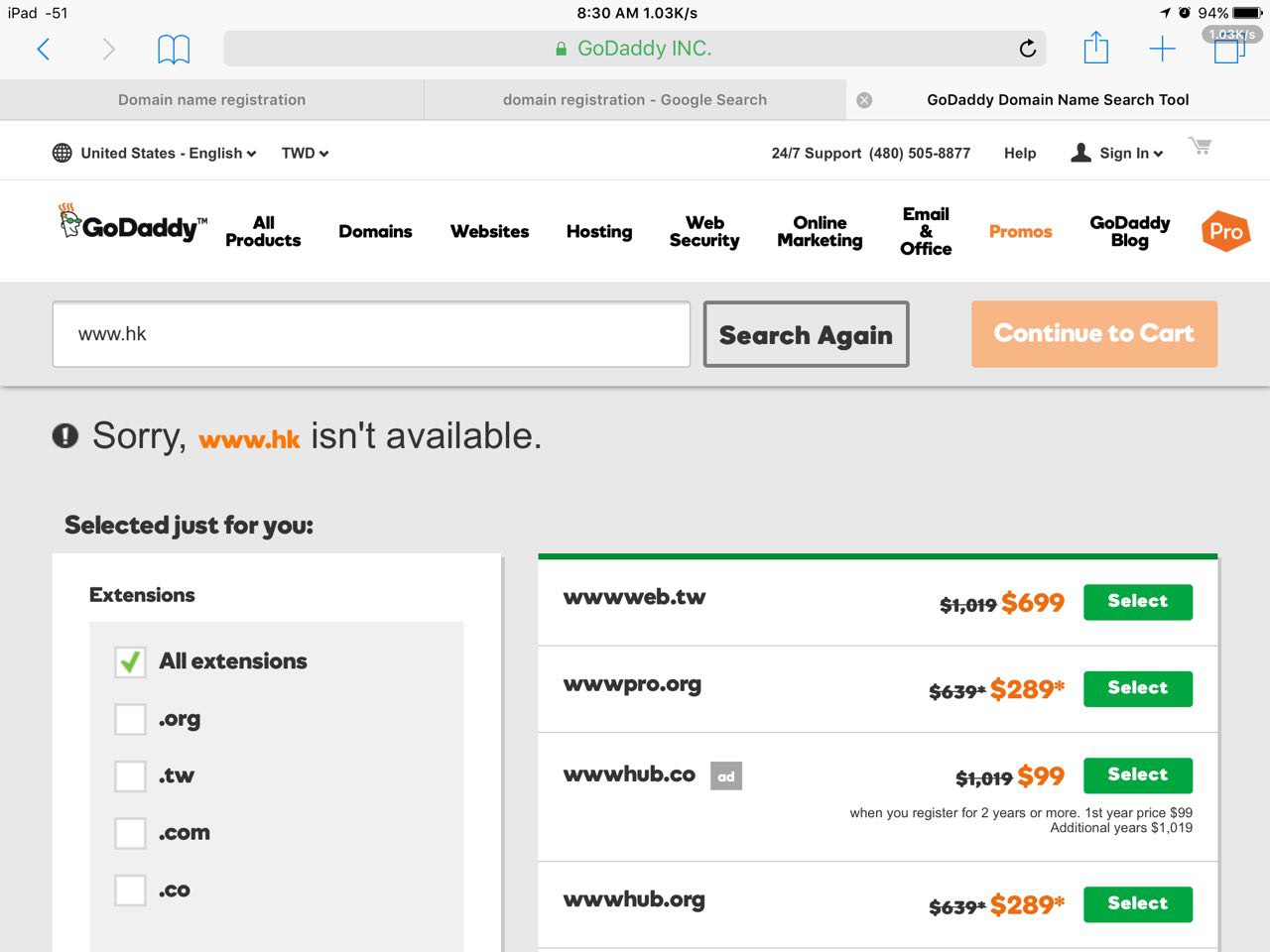Open Web Security menu
The image size is (1270, 952).
click(x=704, y=231)
